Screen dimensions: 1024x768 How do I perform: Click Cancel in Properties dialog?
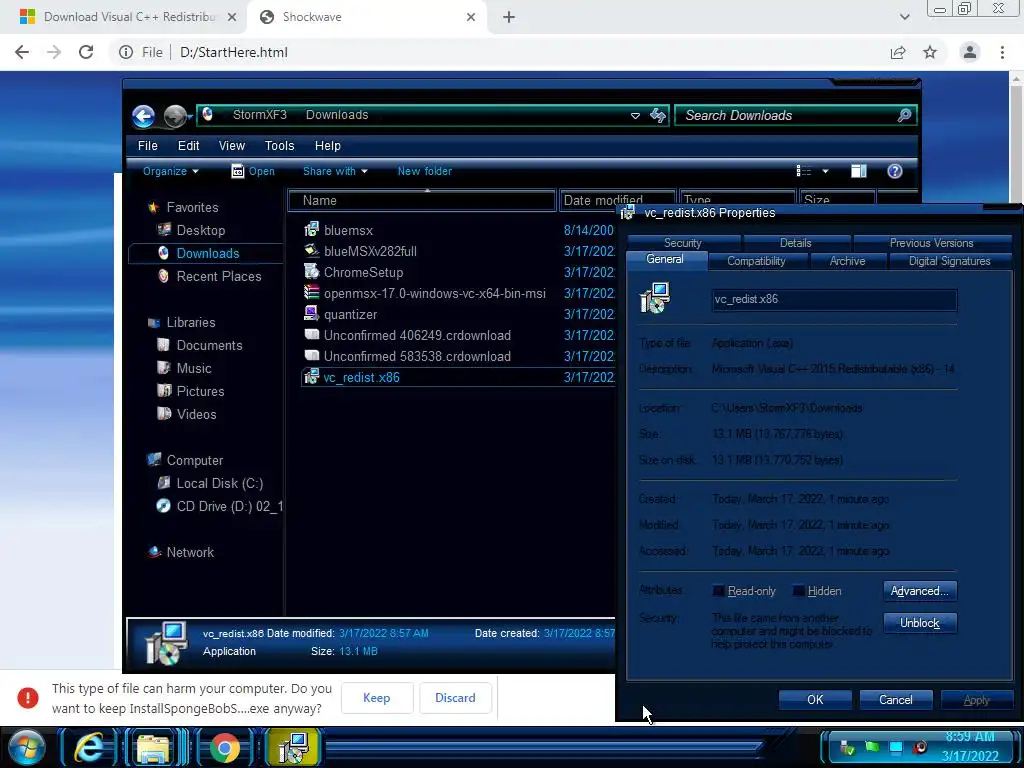(x=895, y=700)
